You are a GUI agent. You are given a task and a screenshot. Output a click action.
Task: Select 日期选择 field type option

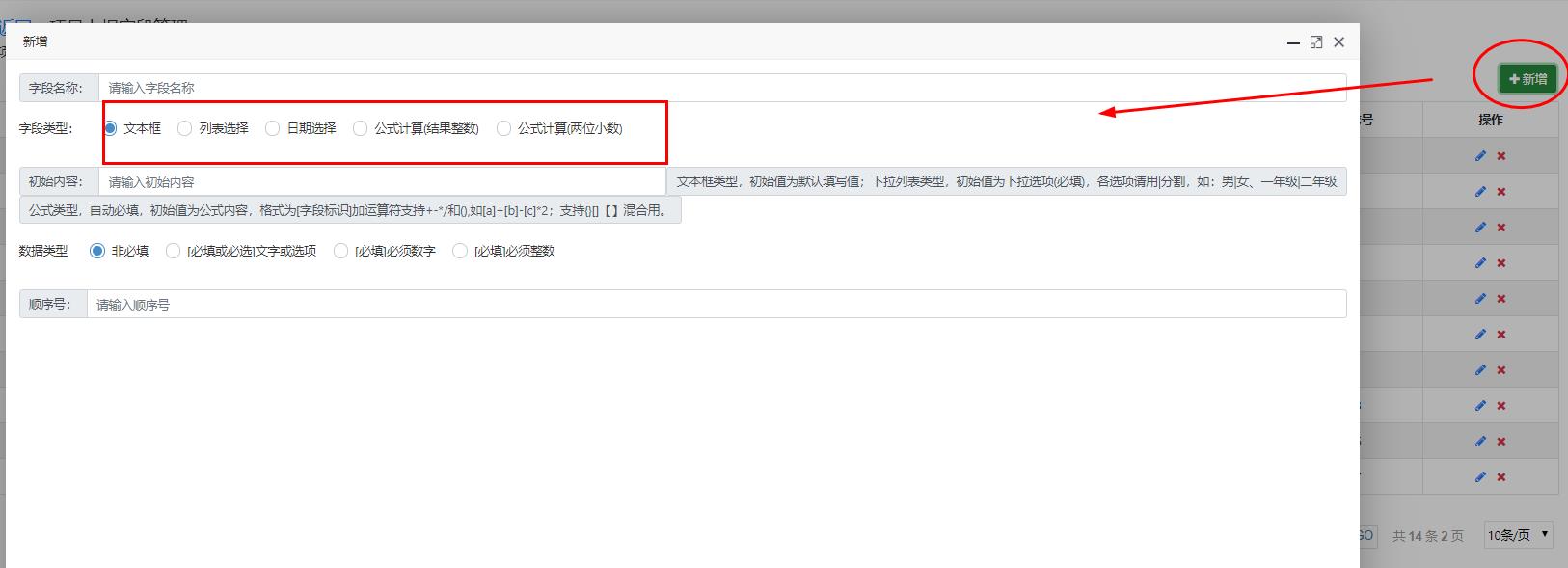[x=273, y=128]
